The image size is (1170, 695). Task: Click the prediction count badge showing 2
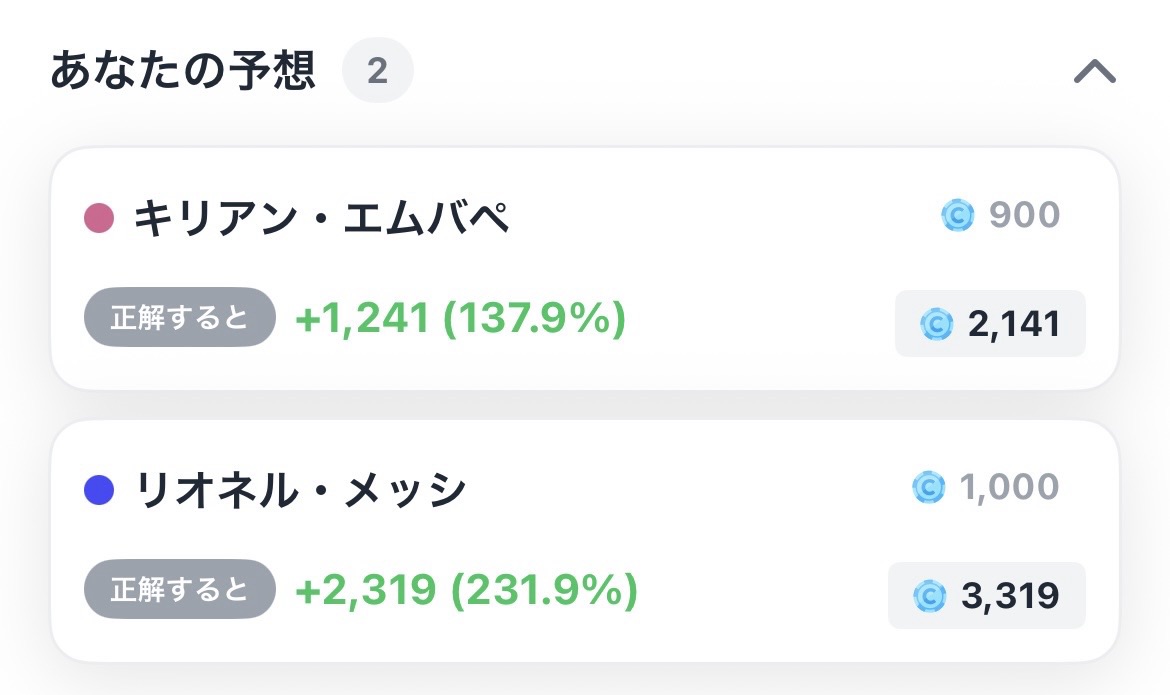click(x=378, y=70)
